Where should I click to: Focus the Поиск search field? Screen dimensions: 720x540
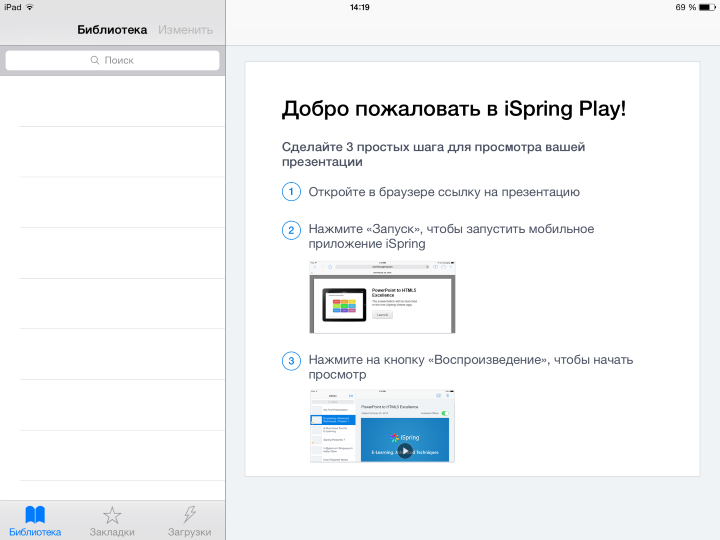[x=112, y=60]
